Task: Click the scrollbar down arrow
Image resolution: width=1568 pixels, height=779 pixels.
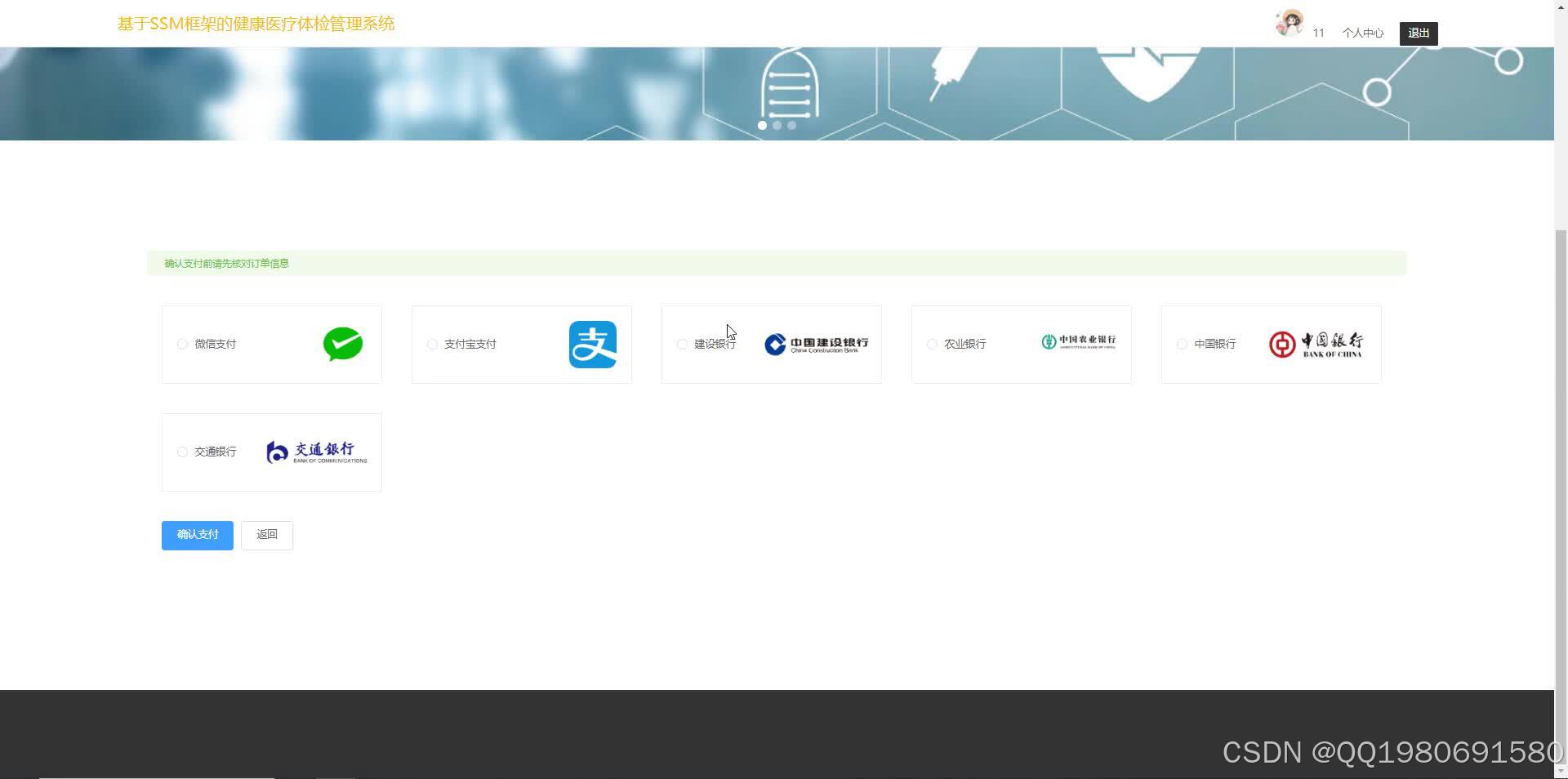Action: pyautogui.click(x=1561, y=772)
